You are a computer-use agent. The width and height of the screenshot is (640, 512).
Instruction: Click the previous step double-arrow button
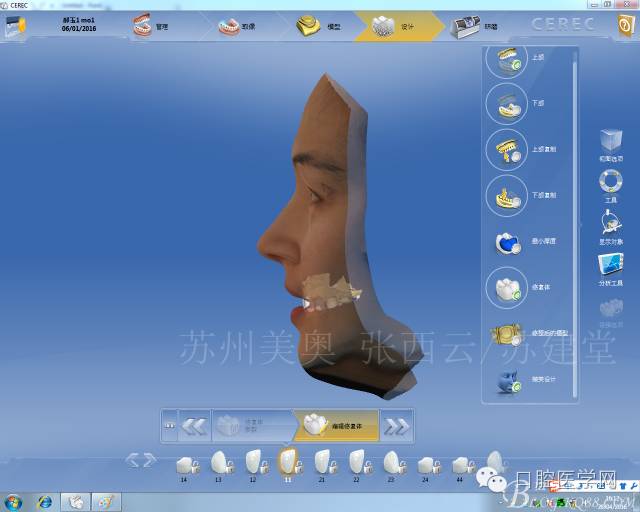pos(194,427)
